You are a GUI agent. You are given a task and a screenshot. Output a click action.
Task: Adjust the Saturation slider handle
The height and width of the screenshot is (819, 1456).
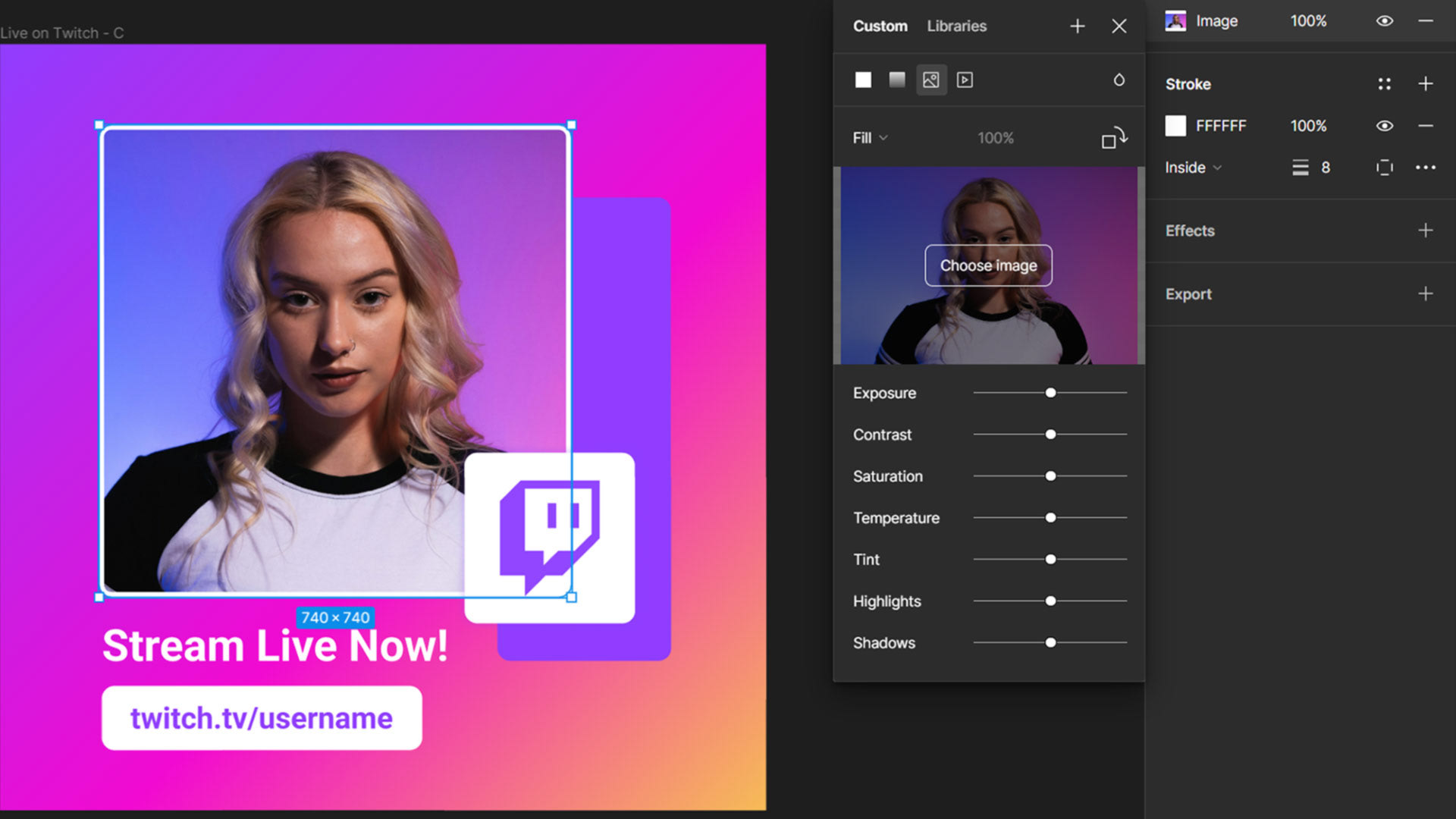1050,476
